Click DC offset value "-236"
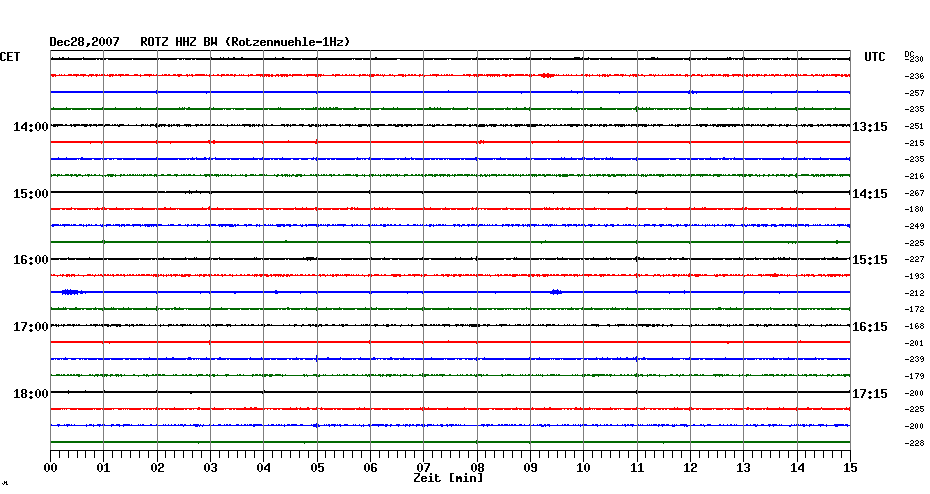Viewport: 930px width, 494px height. (x=914, y=77)
